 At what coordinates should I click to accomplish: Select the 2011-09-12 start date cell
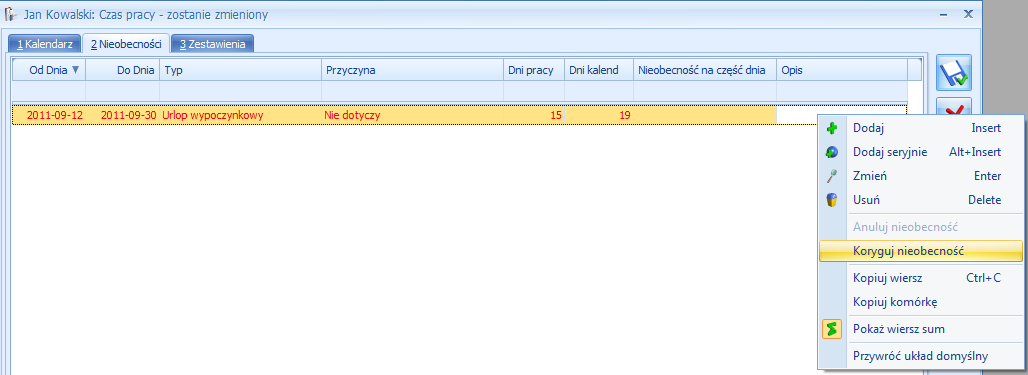coord(49,115)
